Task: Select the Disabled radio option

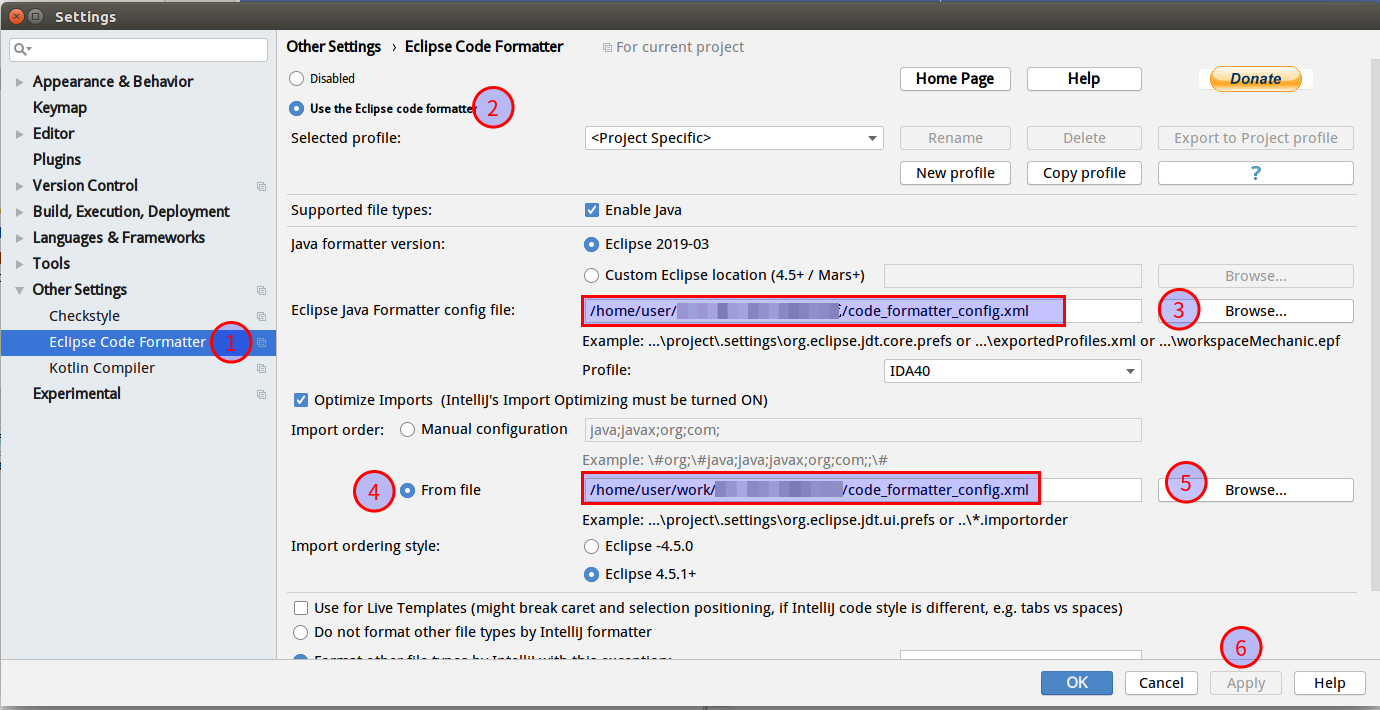Action: pos(296,78)
